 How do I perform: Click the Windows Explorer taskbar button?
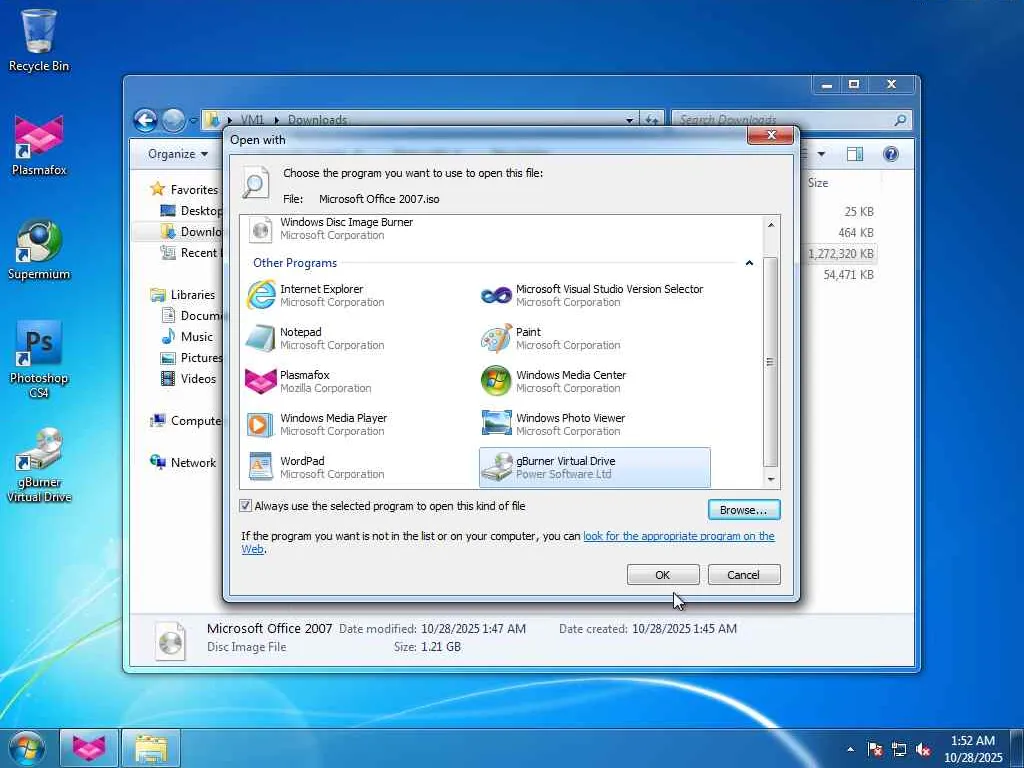click(x=151, y=748)
